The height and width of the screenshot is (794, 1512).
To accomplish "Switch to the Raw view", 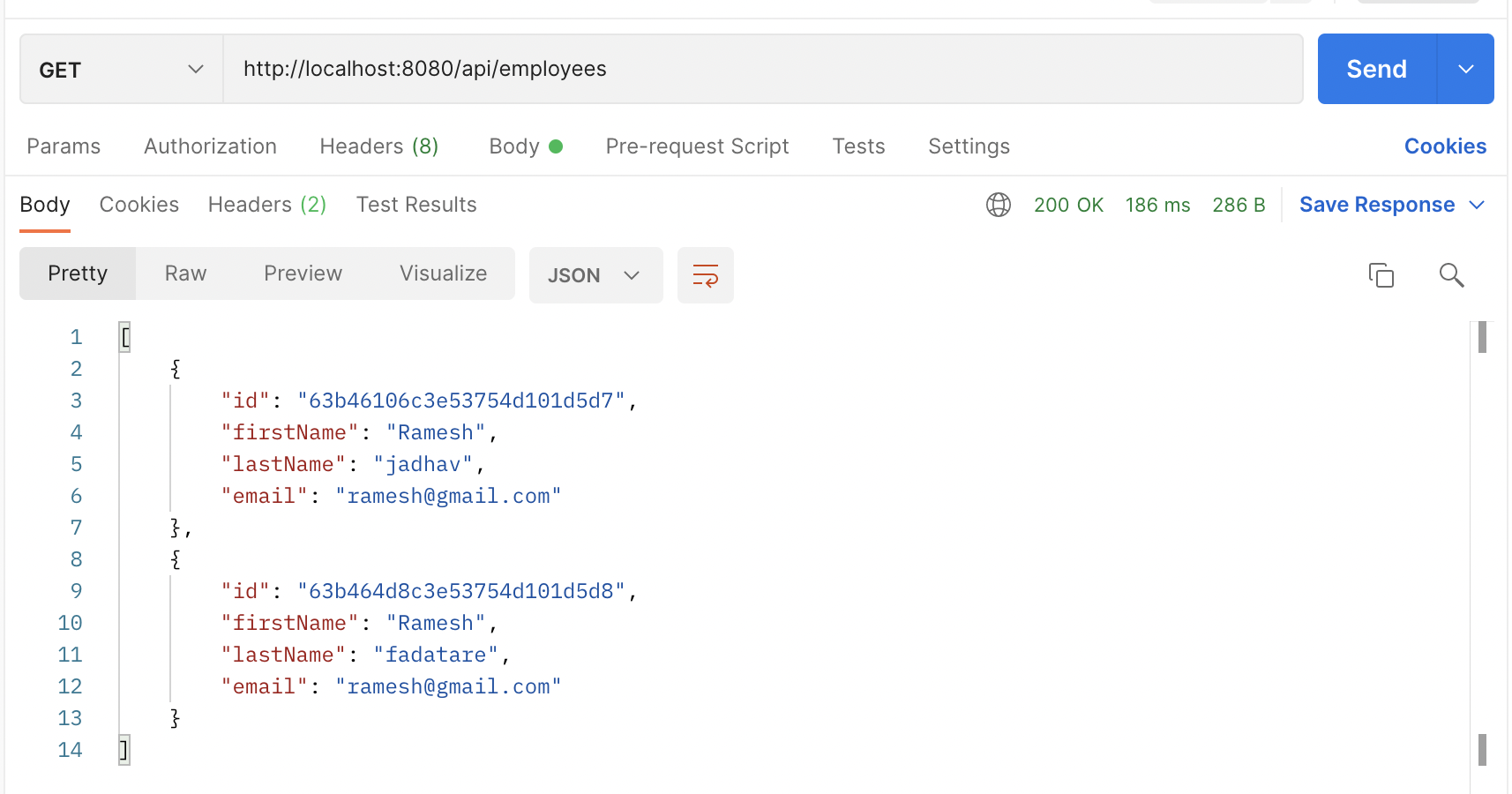I will point(185,273).
